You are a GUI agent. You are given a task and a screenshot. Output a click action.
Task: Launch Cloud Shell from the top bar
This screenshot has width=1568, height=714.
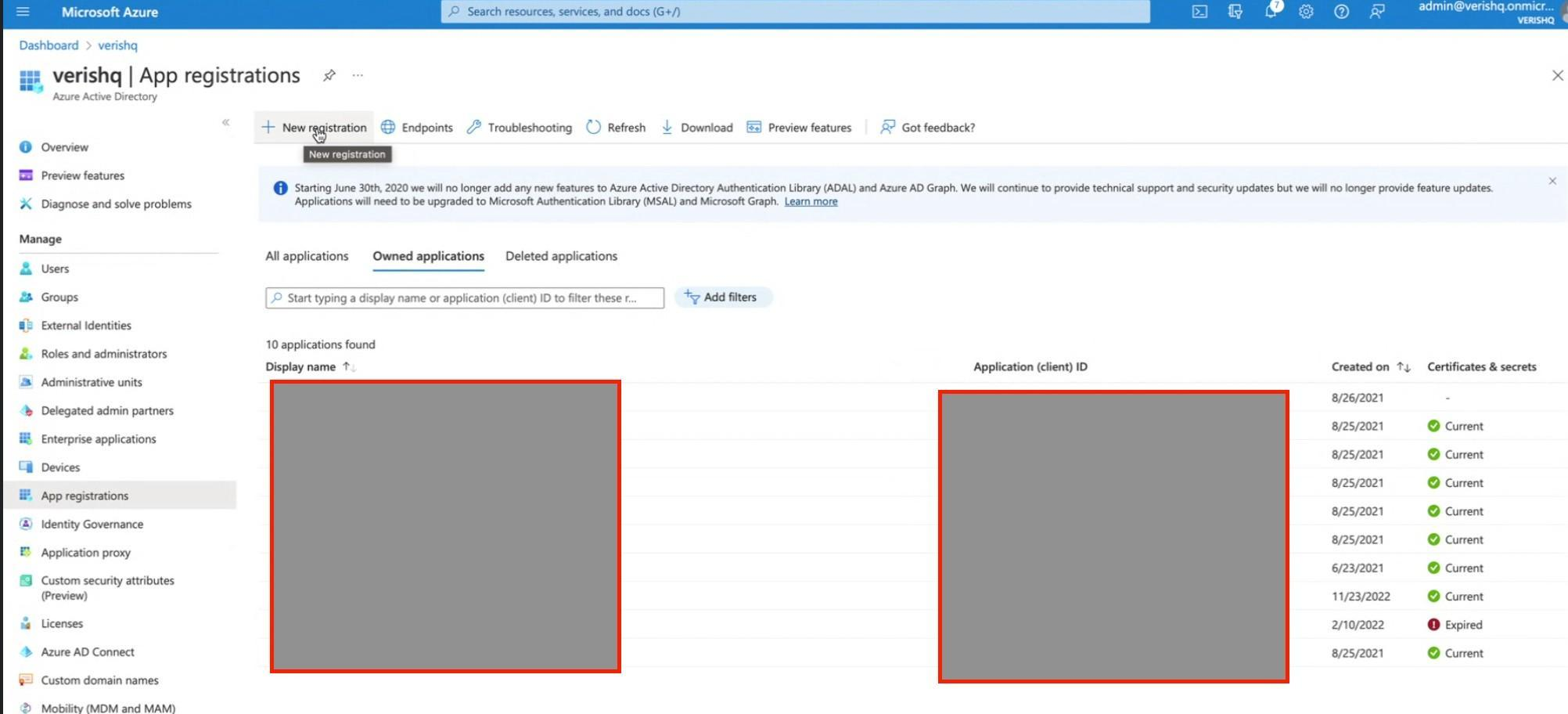click(x=1199, y=12)
